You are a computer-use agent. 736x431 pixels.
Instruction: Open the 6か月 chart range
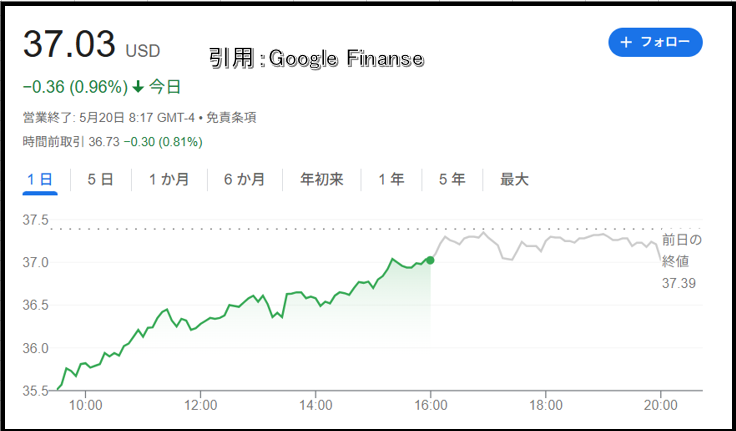245,179
